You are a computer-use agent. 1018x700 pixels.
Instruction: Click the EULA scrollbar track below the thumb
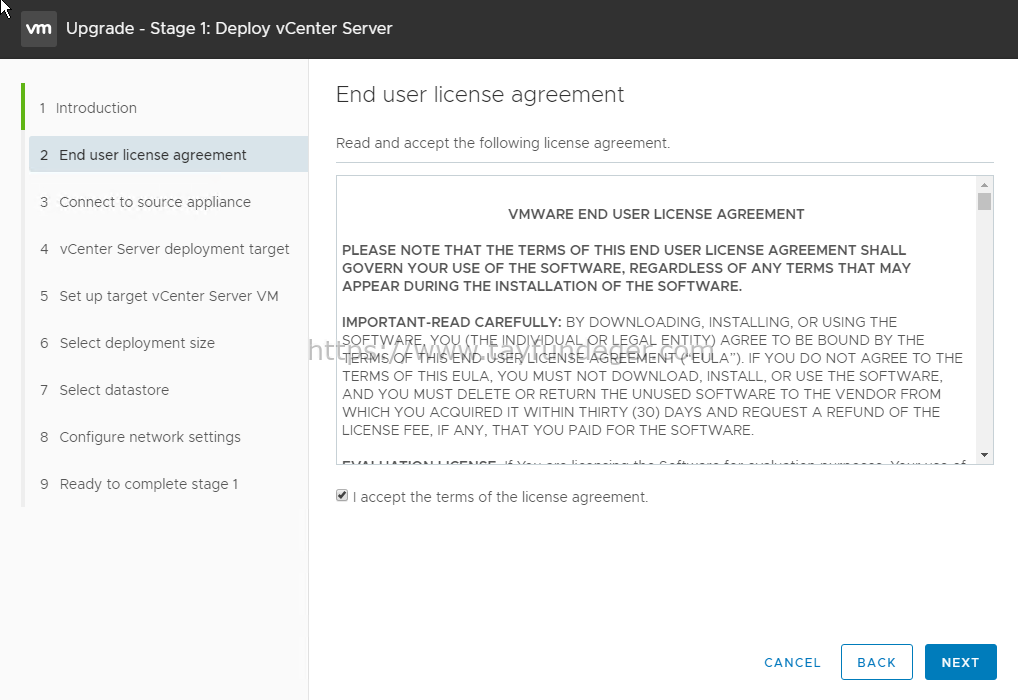pyautogui.click(x=984, y=331)
